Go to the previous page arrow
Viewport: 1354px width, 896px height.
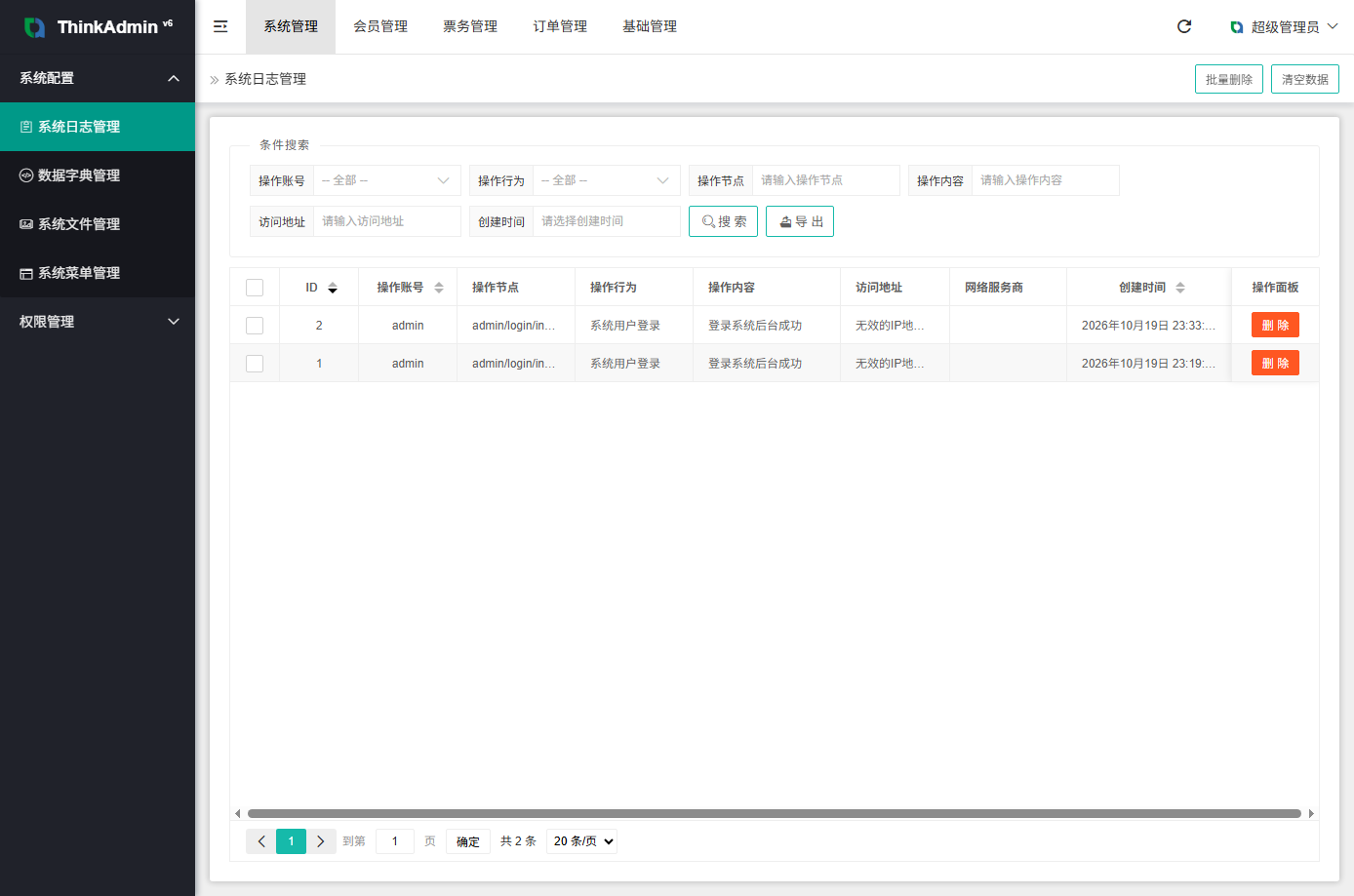pyautogui.click(x=261, y=841)
